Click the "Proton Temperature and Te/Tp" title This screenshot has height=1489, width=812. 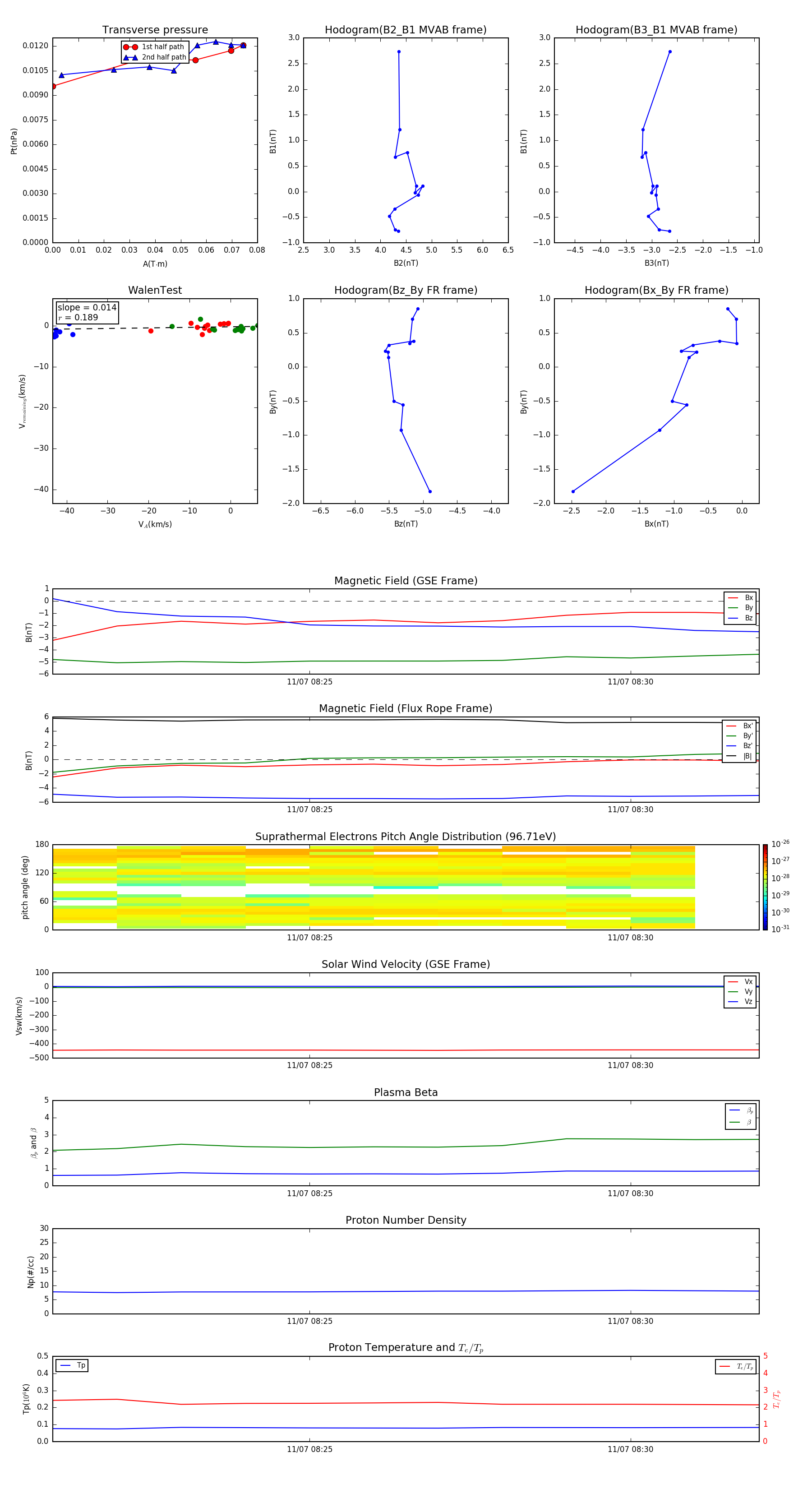[406, 1348]
